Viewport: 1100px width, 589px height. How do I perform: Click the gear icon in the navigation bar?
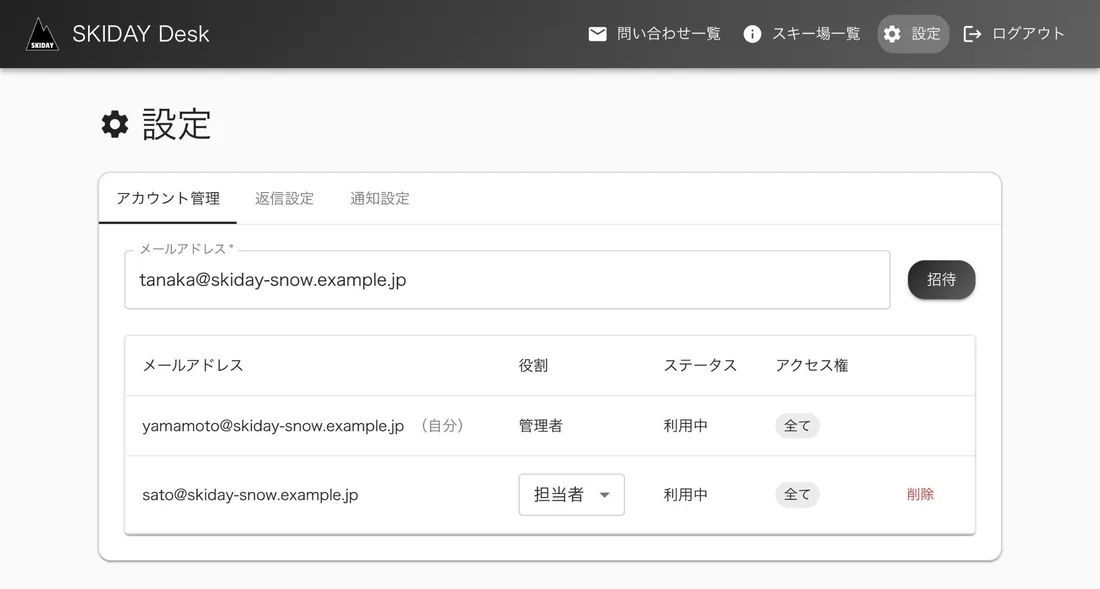click(x=892, y=34)
